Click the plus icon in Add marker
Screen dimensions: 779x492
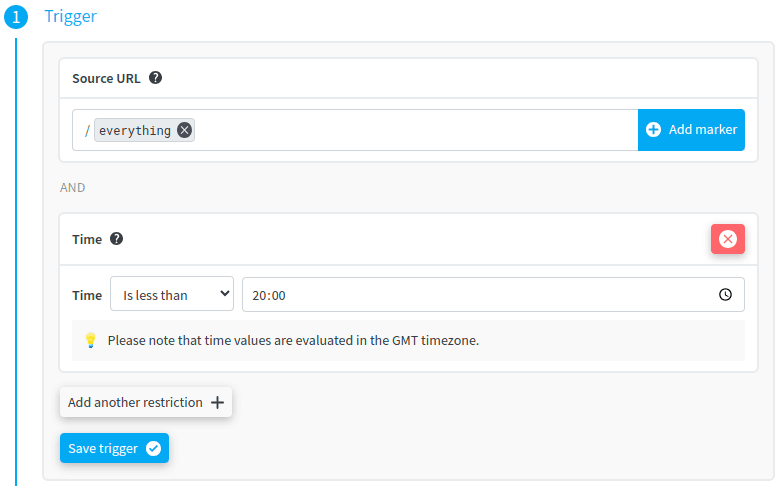(653, 130)
